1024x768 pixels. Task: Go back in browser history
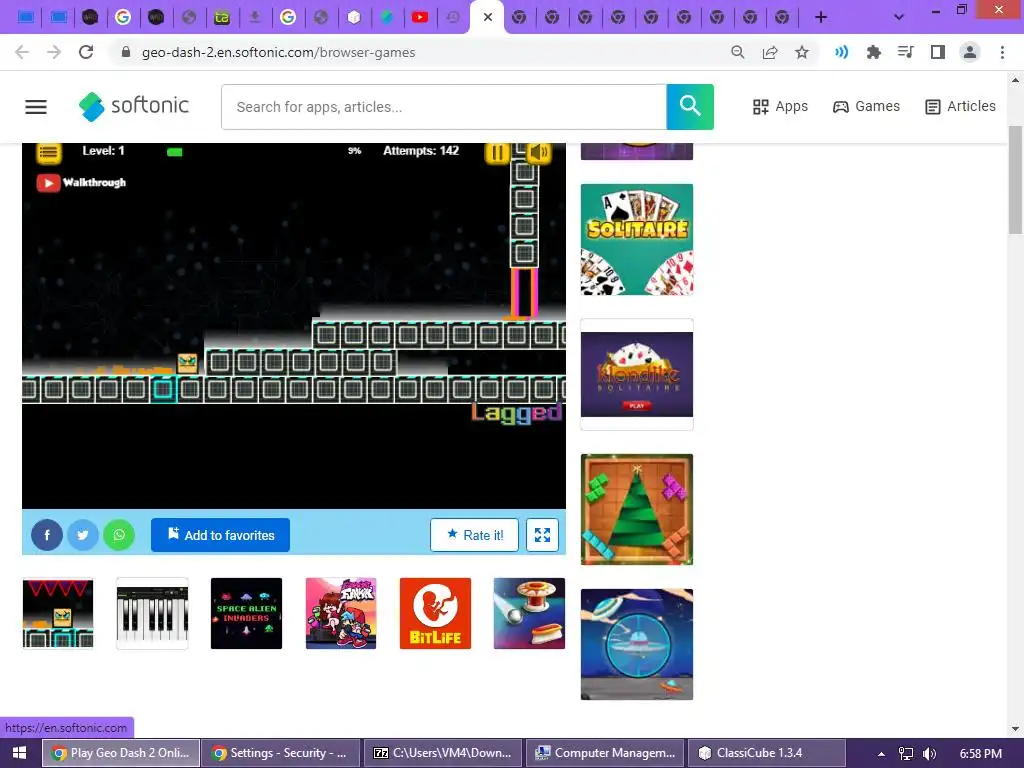point(22,52)
